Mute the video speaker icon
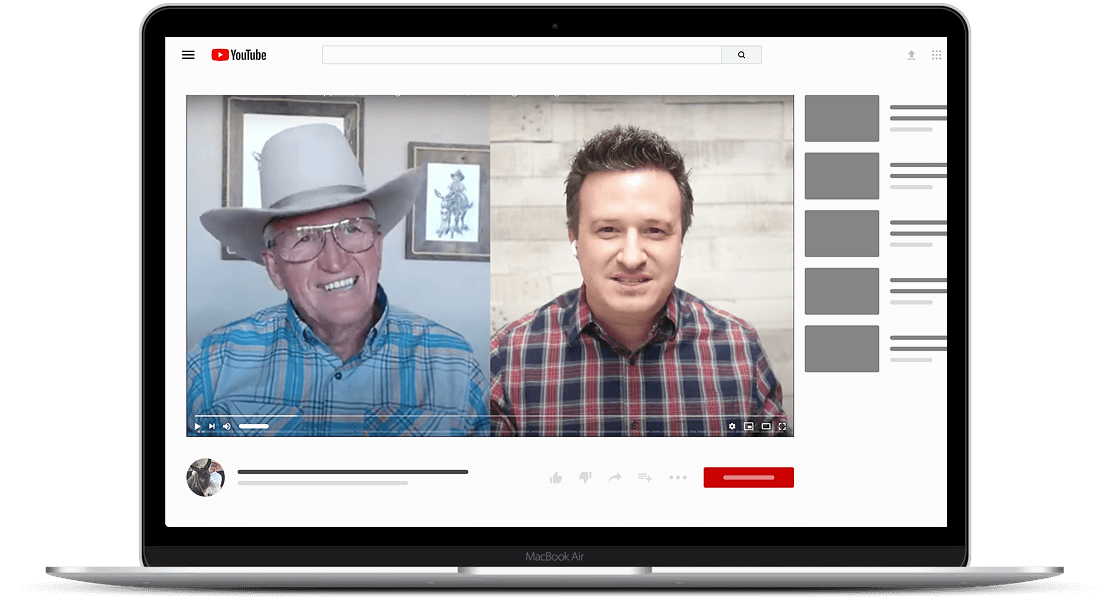 (226, 426)
